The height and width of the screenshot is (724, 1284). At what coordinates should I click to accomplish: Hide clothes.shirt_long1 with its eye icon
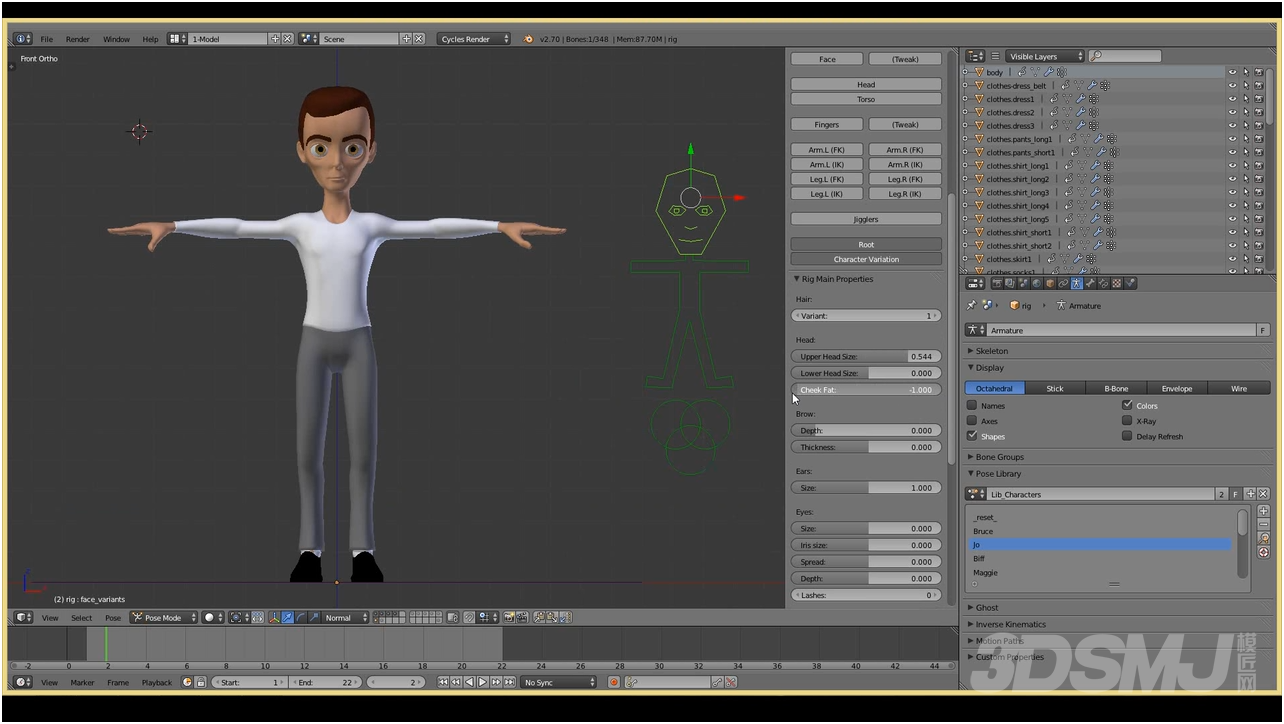point(1232,166)
